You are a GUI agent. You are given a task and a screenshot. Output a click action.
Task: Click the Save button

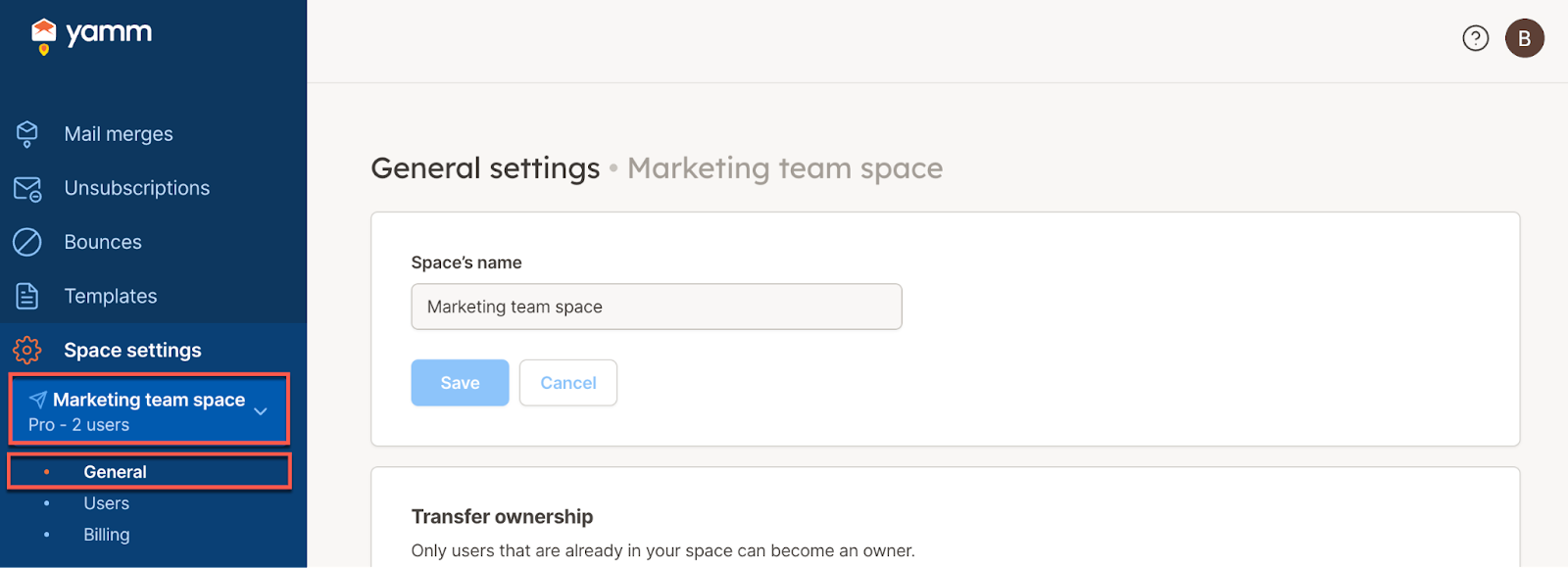tap(460, 383)
